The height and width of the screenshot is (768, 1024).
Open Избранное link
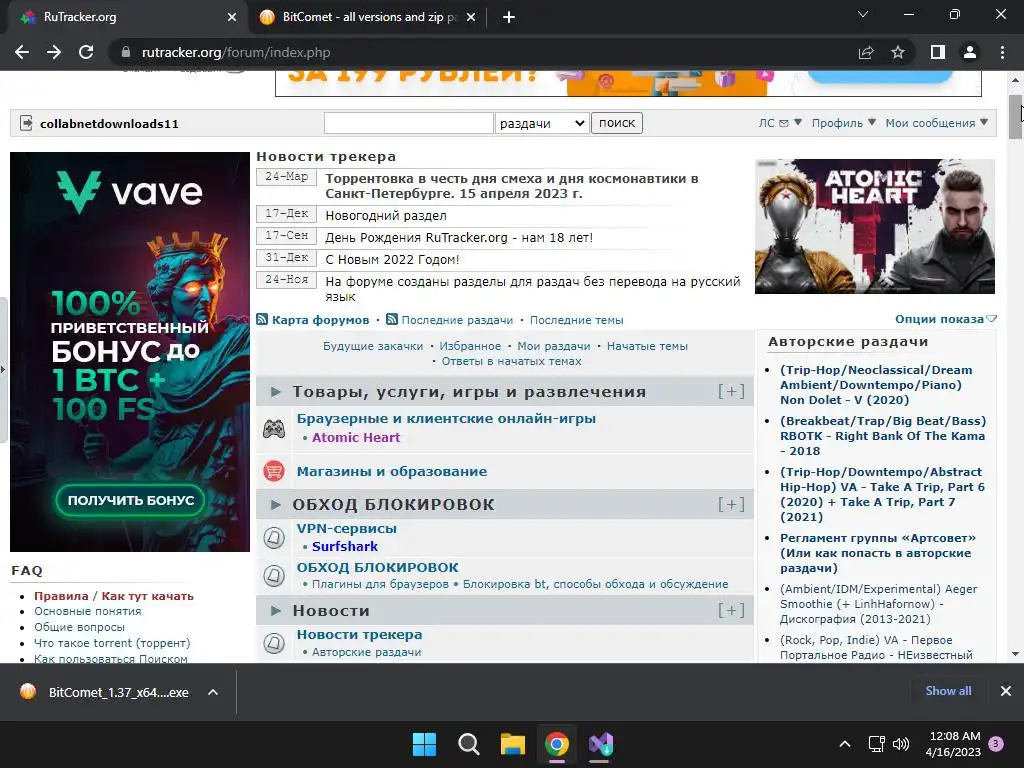click(470, 346)
